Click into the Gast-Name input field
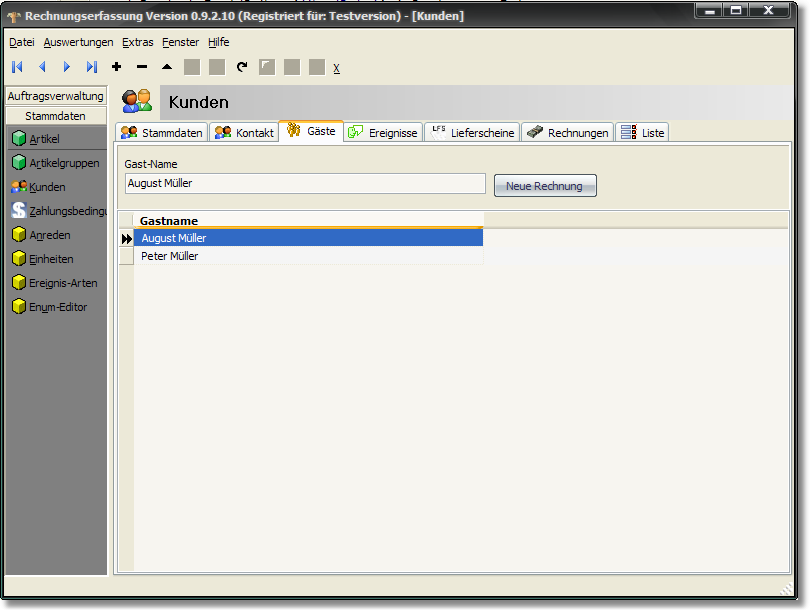The image size is (810, 612). 305,183
